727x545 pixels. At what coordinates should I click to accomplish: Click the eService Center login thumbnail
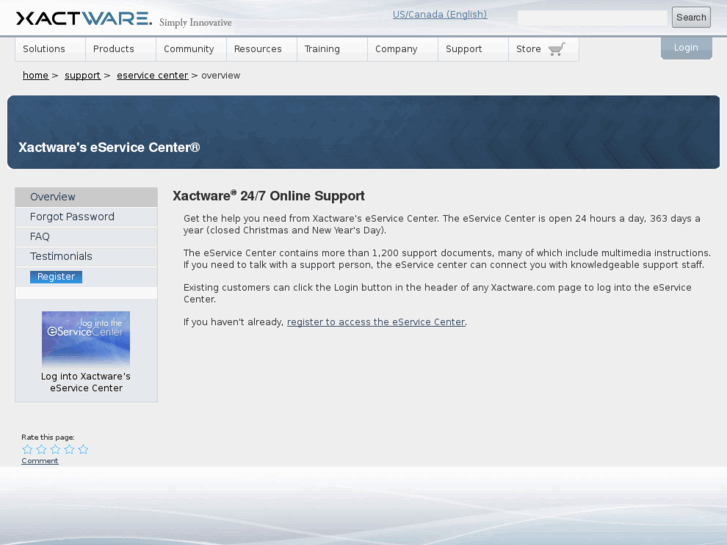tap(86, 339)
